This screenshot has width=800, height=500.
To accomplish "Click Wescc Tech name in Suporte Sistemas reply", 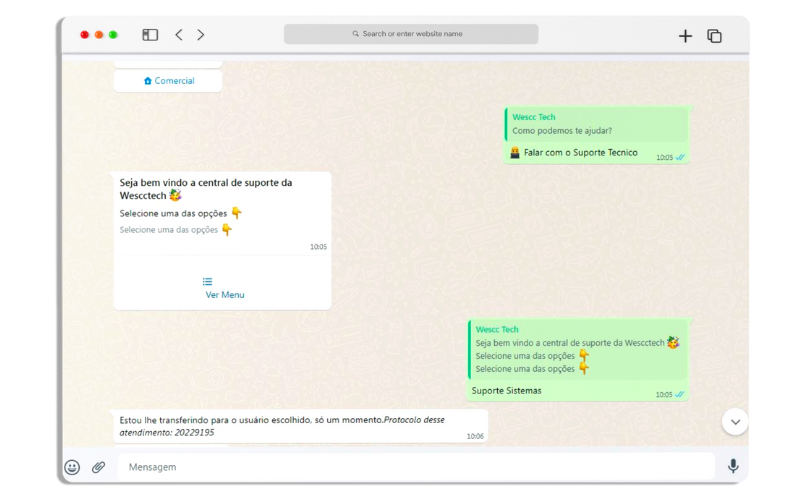I will pyautogui.click(x=497, y=330).
